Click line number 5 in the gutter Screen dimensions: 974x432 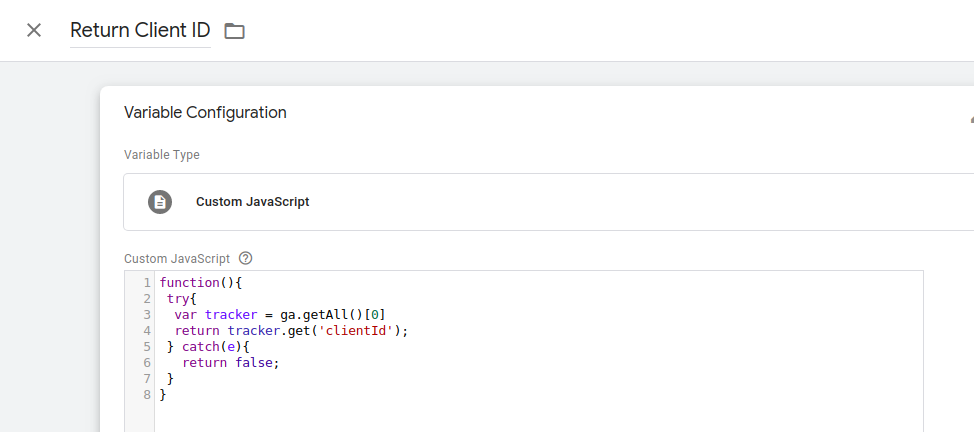point(146,347)
